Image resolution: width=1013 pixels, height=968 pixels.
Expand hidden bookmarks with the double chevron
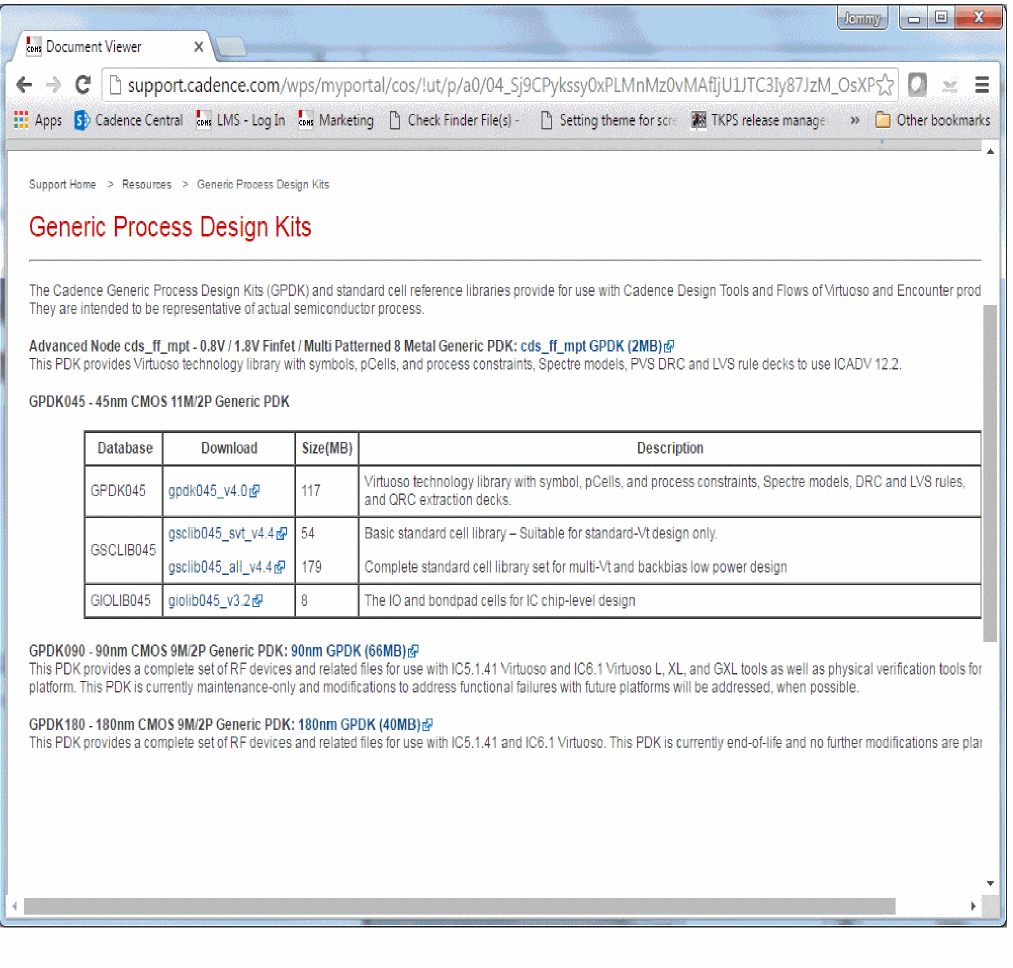[855, 120]
